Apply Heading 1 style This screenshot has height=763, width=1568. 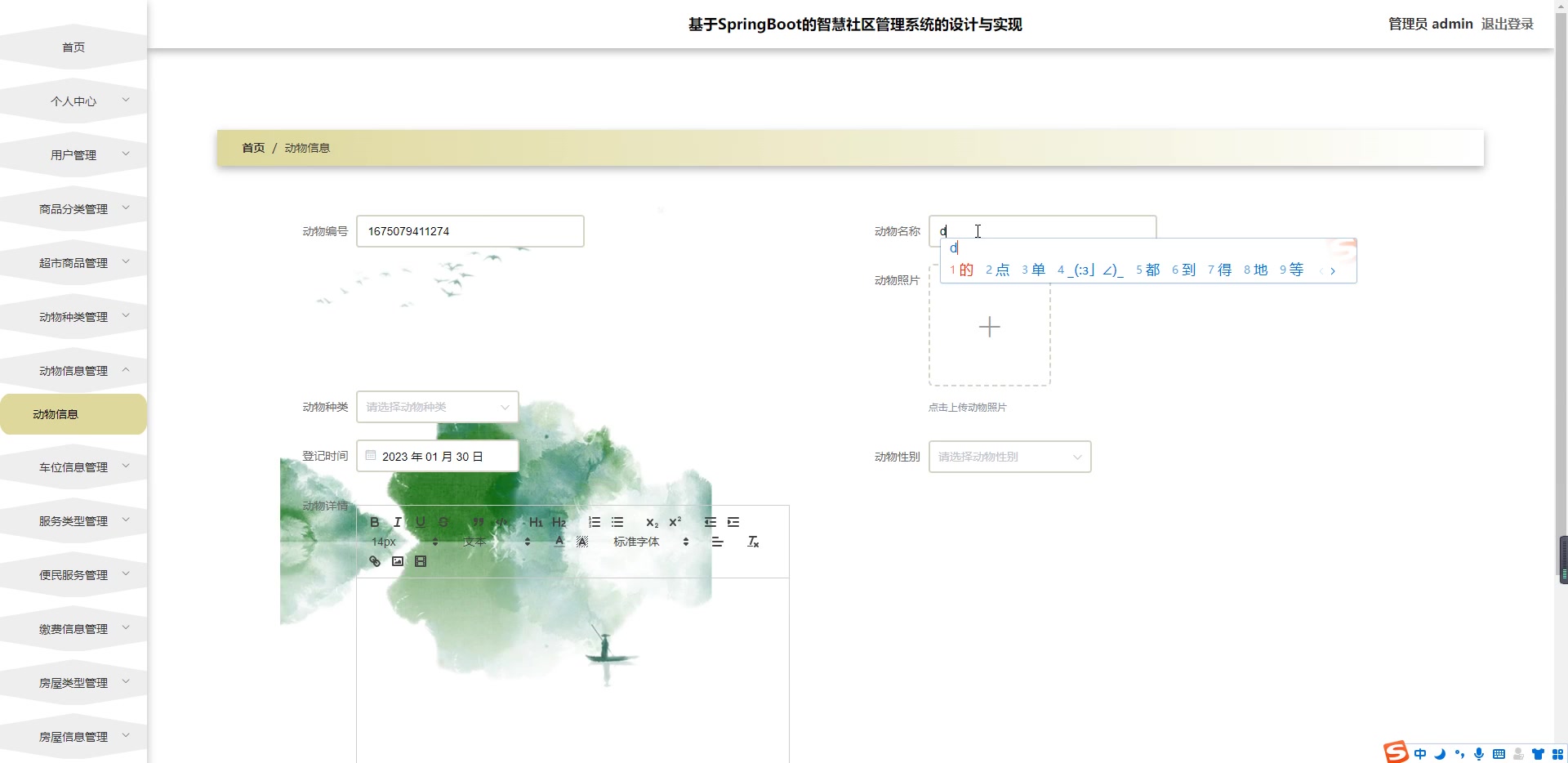coord(536,522)
